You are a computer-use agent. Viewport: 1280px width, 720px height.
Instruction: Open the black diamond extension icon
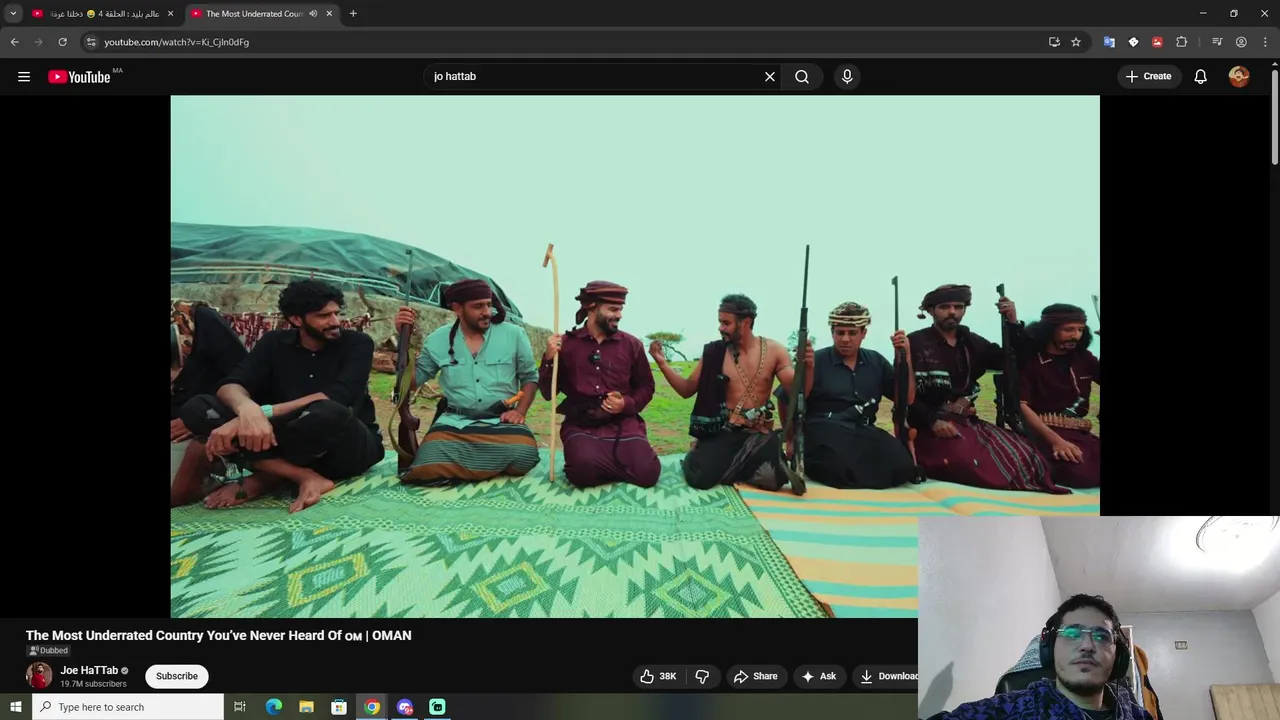click(x=1133, y=42)
